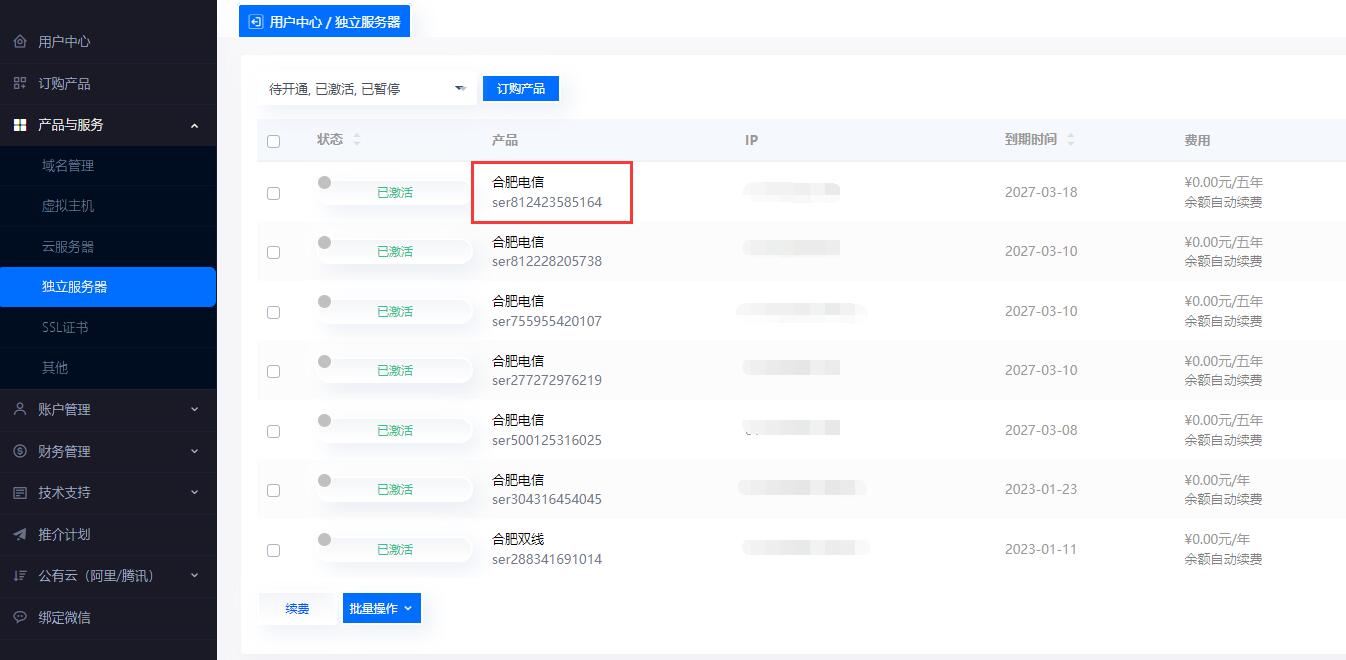
Task: Switch to 云服务器 in the sidebar
Action: tap(67, 246)
